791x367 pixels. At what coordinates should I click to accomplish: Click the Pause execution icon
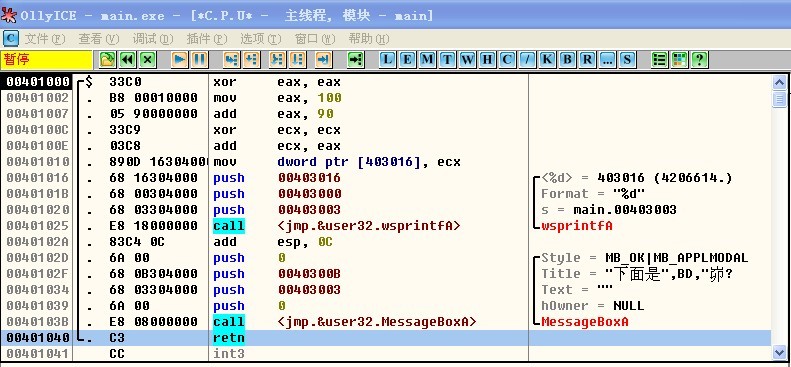(199, 60)
